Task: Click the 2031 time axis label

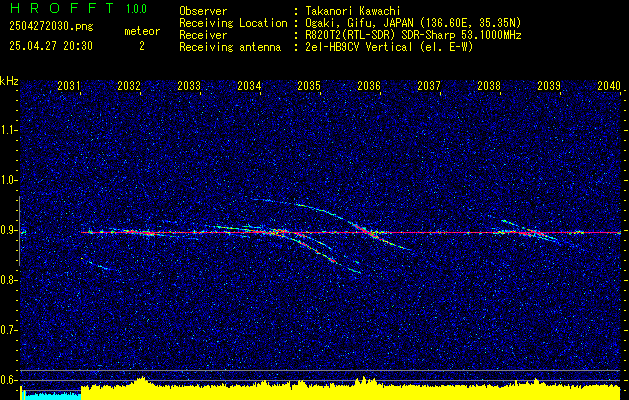Action: pos(69,85)
